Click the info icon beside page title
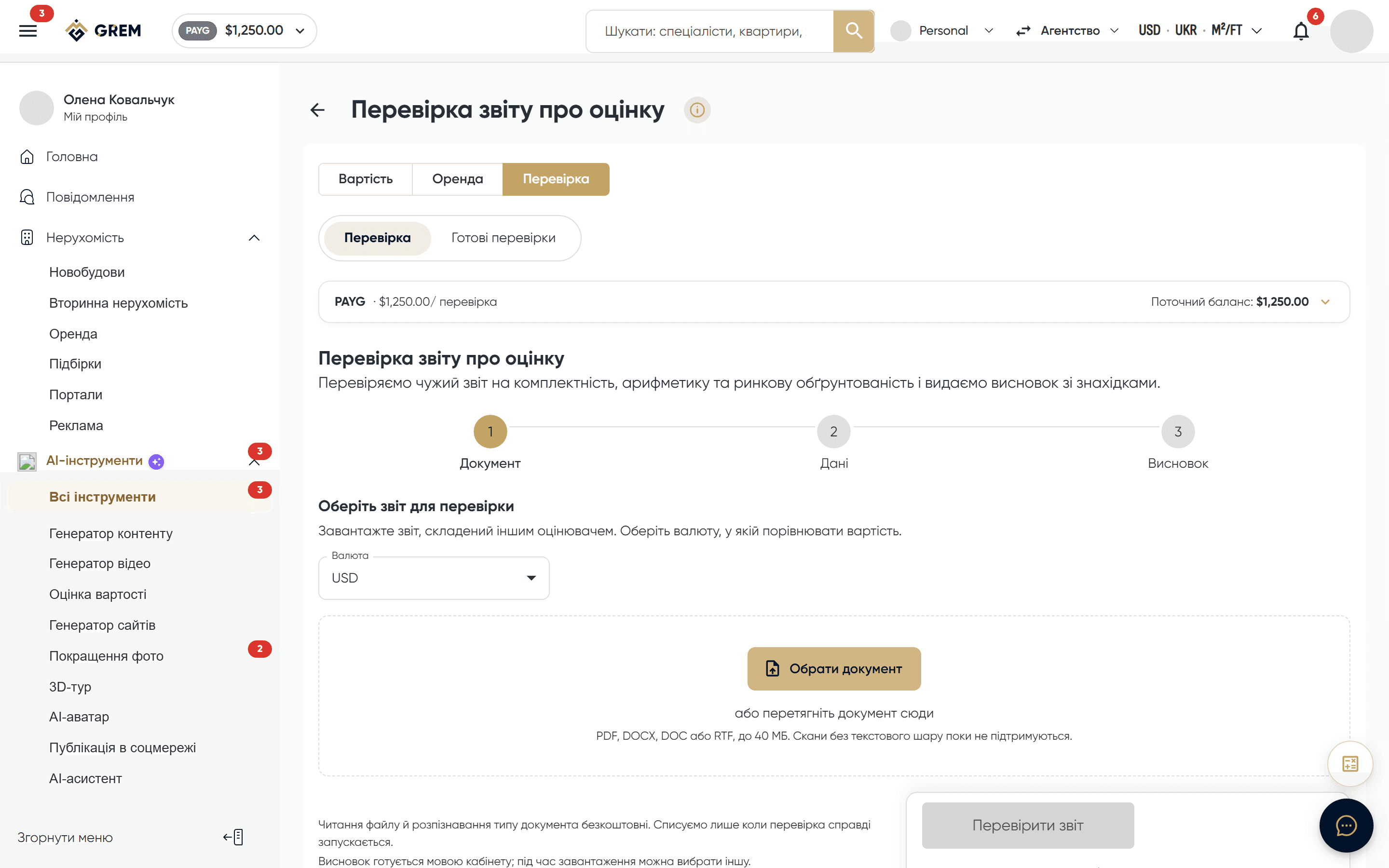The height and width of the screenshot is (868, 1389). tap(697, 109)
